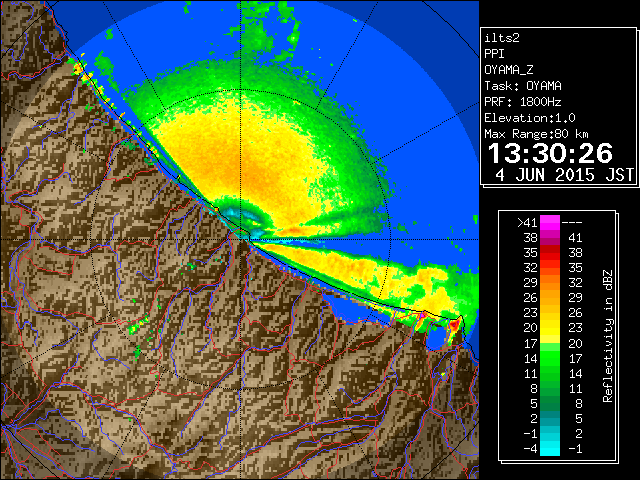Select the dark red 35 to 38 dBZ band
This screenshot has width=640, height=480.
[550, 253]
